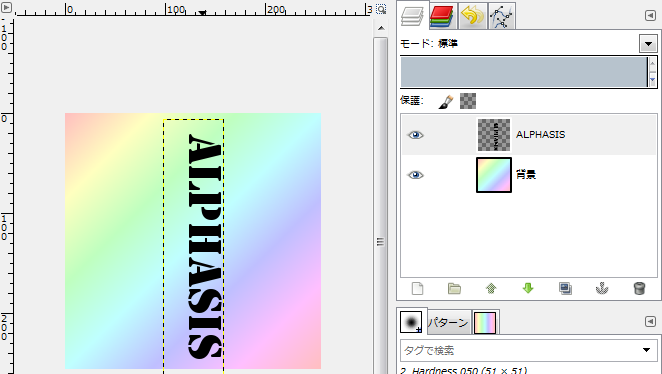This screenshot has width=662, height=374.
Task: Open the layer mode dropdown
Action: [648, 43]
